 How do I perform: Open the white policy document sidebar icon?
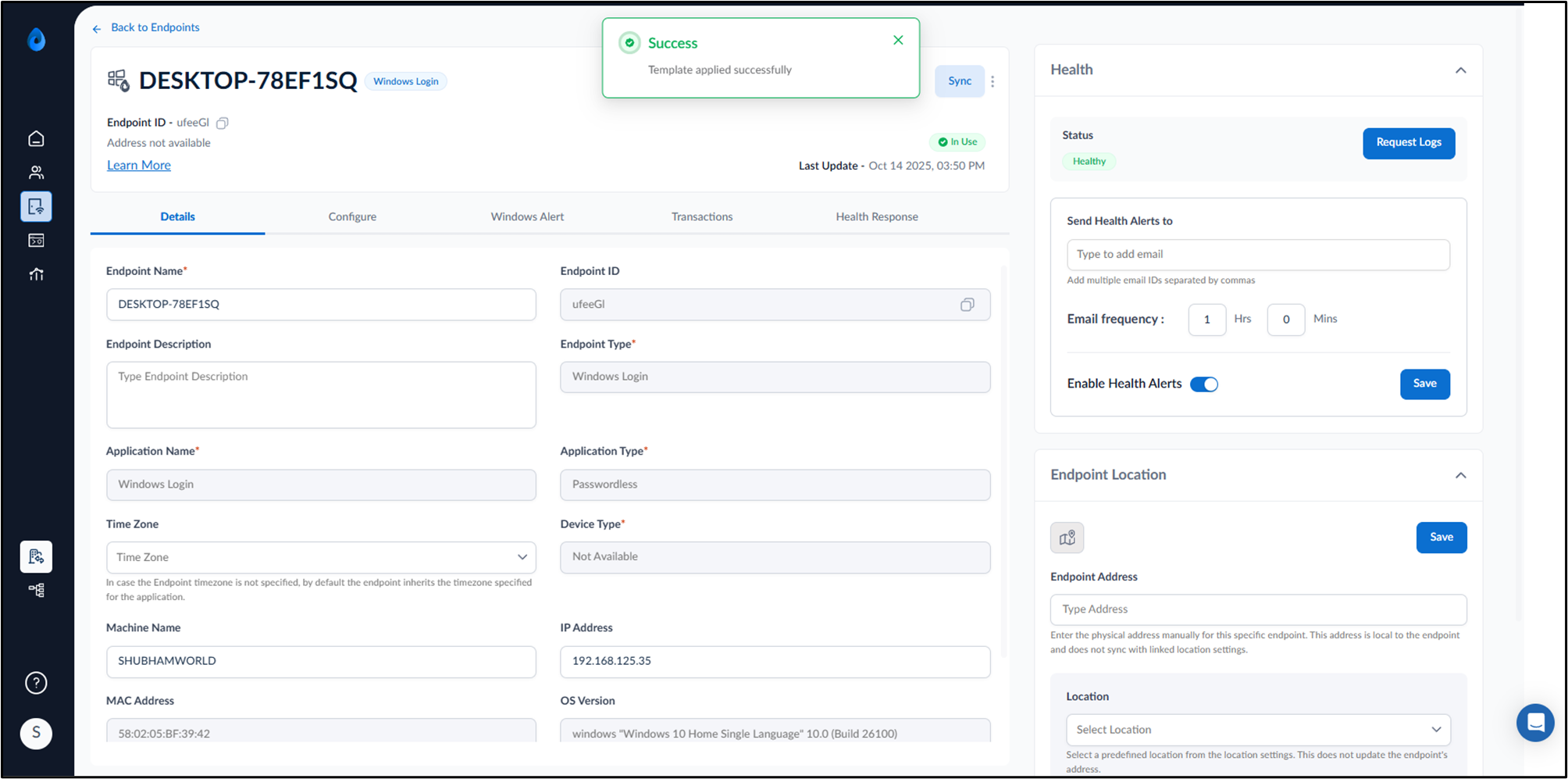pos(36,556)
